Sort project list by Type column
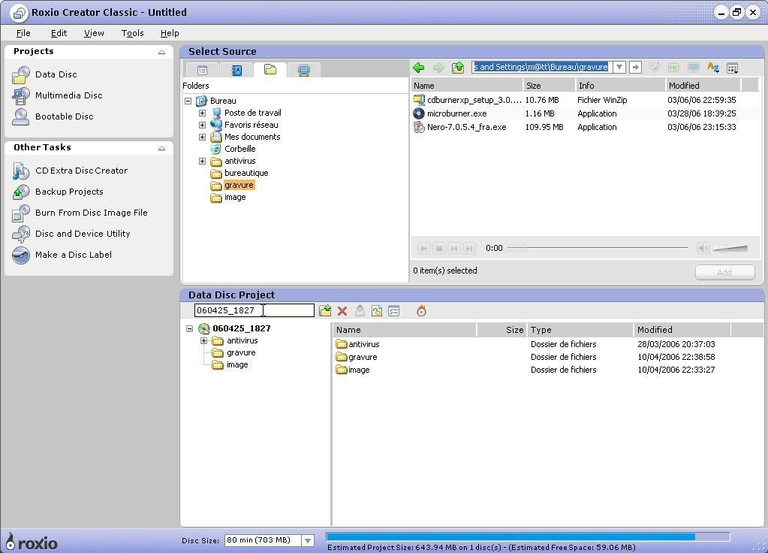 point(580,330)
